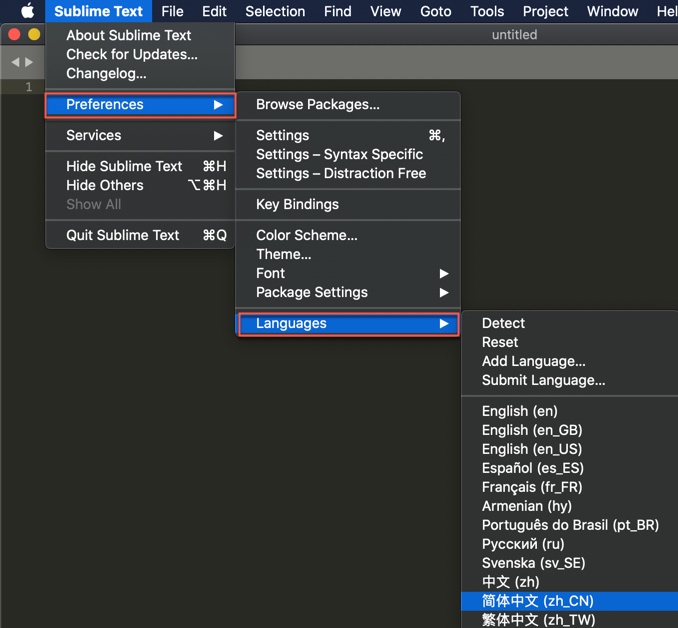The image size is (678, 628).
Task: Open Key Bindings
Action: tap(348, 204)
